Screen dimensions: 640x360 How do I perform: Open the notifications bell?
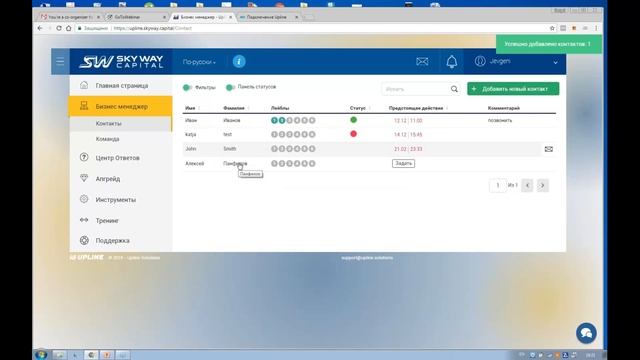coord(451,62)
